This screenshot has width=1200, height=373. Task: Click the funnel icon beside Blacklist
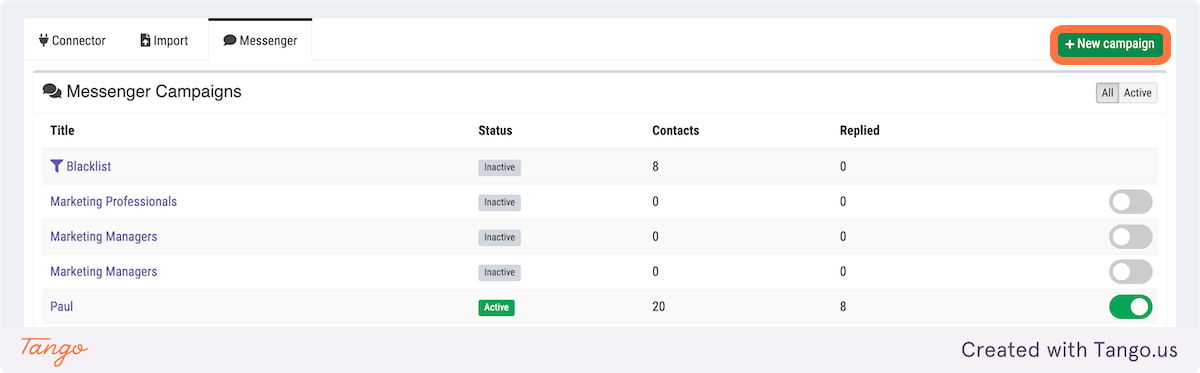(x=56, y=166)
